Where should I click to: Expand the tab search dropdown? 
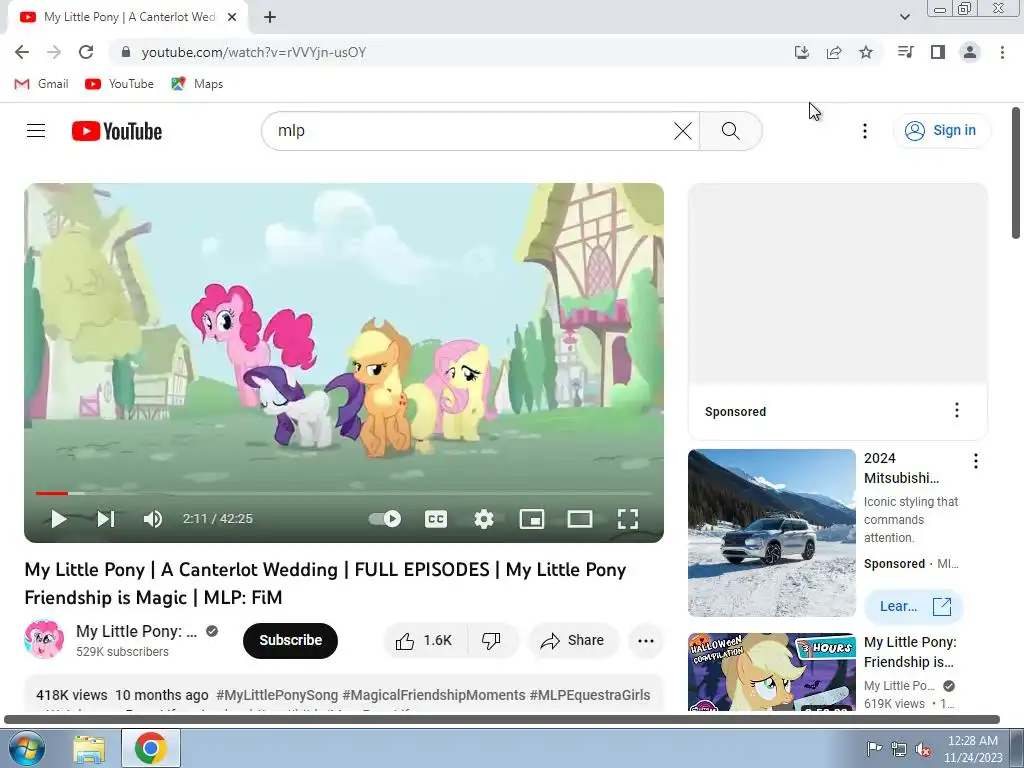pos(904,17)
